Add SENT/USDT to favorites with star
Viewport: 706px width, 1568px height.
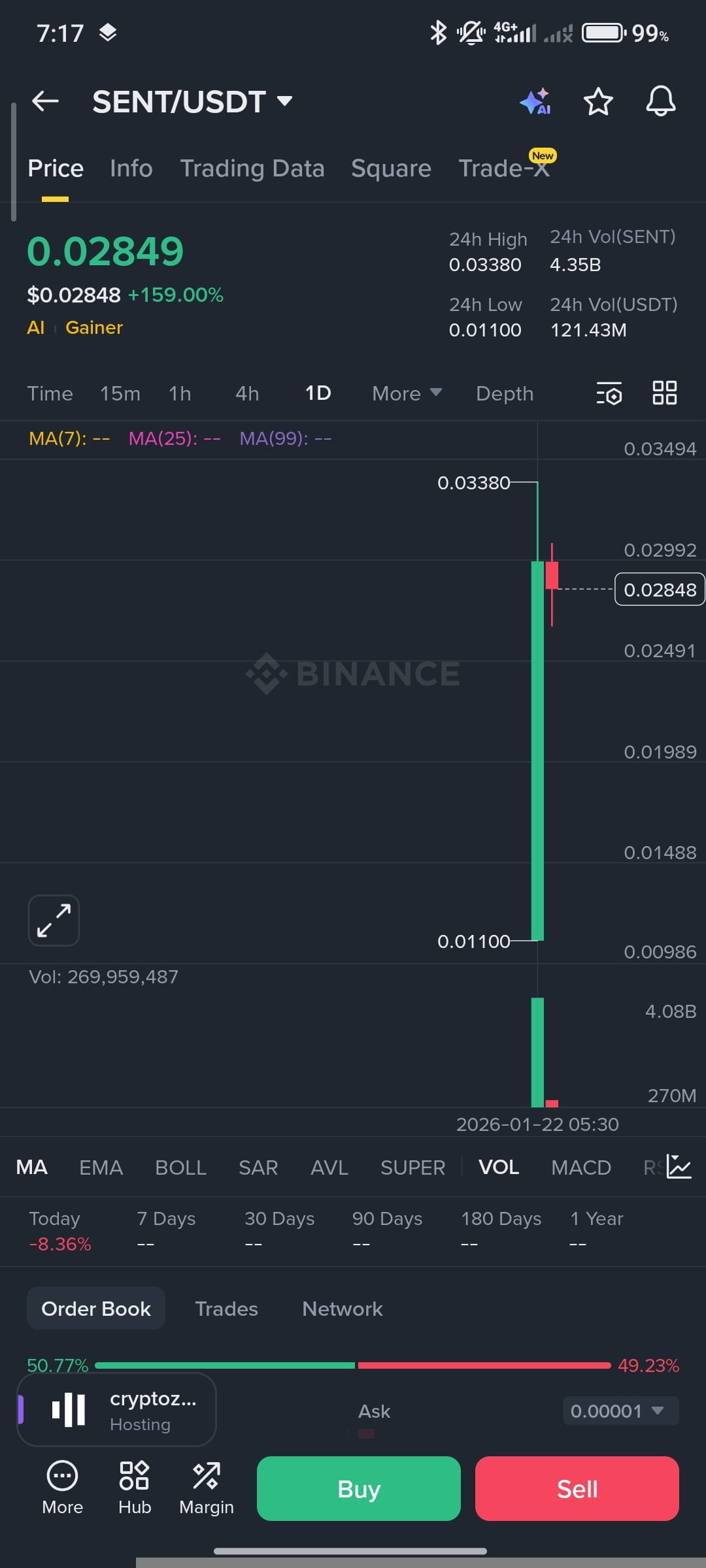coord(597,102)
